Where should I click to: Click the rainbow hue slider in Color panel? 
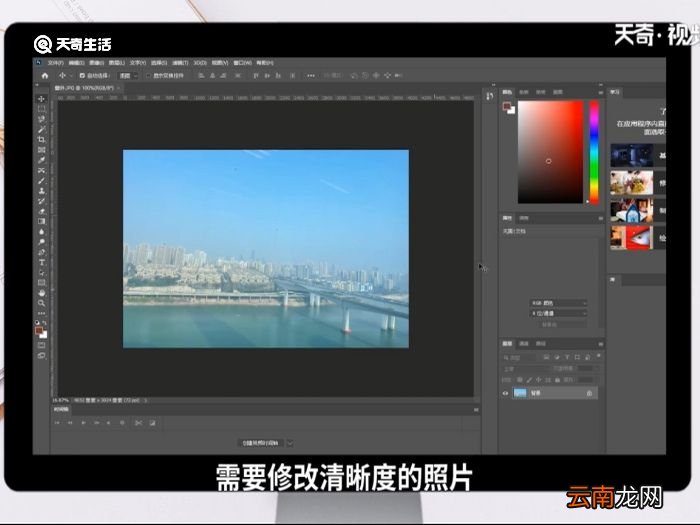point(594,152)
